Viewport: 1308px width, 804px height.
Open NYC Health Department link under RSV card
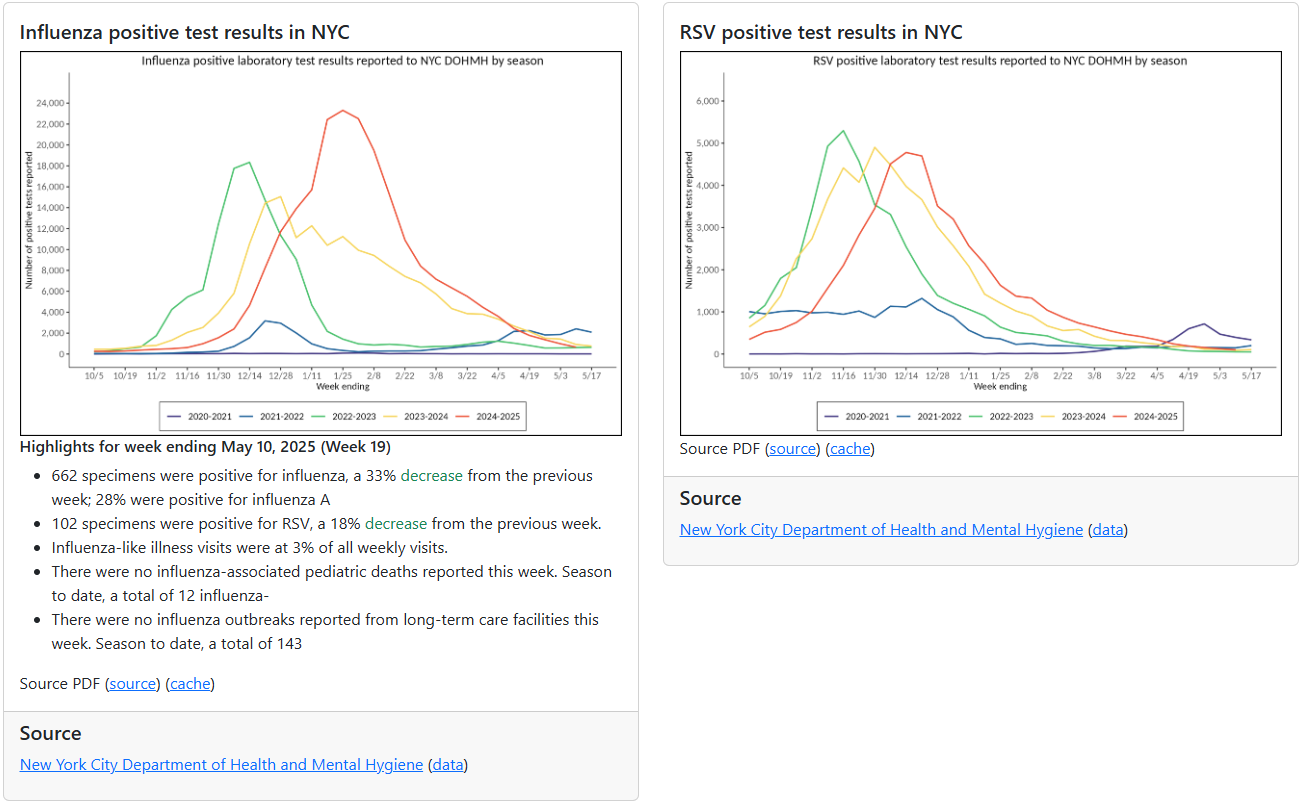(881, 530)
